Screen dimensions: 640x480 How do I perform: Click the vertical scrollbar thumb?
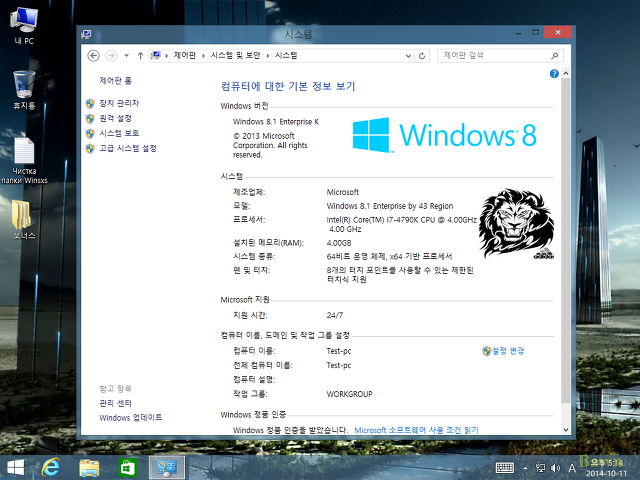[566, 241]
